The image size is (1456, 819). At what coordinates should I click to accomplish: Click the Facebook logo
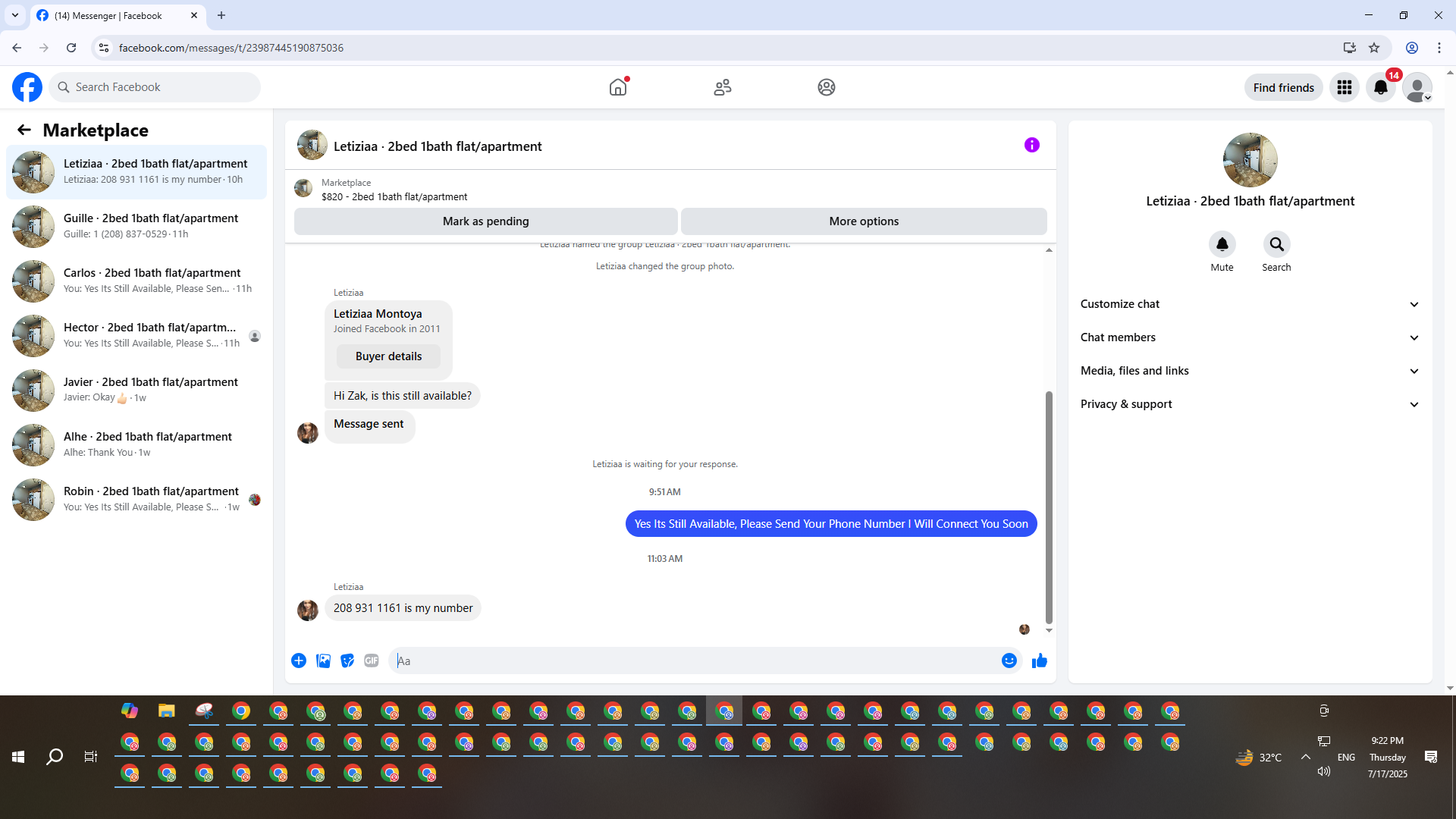[27, 87]
